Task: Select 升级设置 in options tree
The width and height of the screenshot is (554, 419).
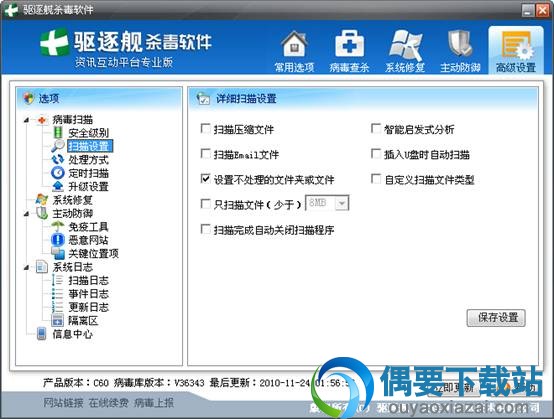Action: coord(88,187)
